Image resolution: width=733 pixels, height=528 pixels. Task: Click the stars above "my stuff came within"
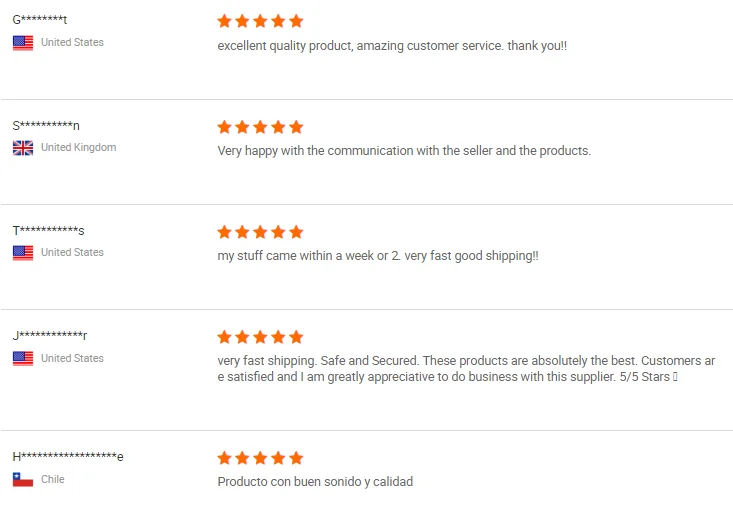pyautogui.click(x=260, y=232)
